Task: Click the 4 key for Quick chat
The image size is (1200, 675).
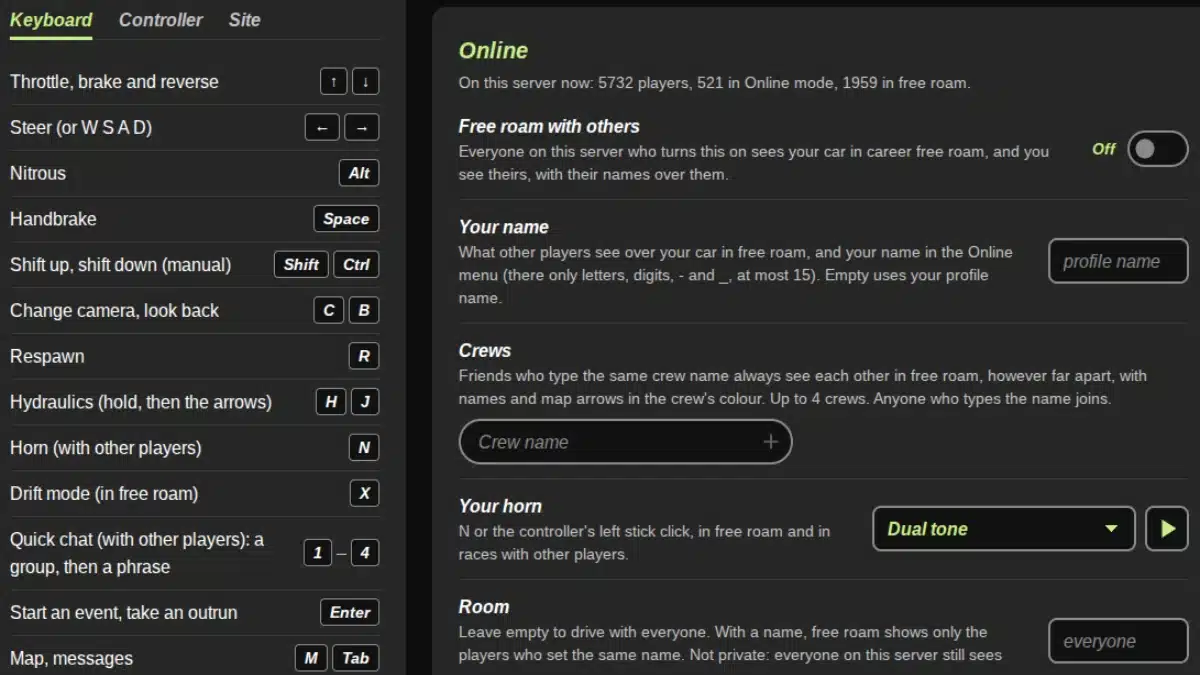Action: coord(365,553)
